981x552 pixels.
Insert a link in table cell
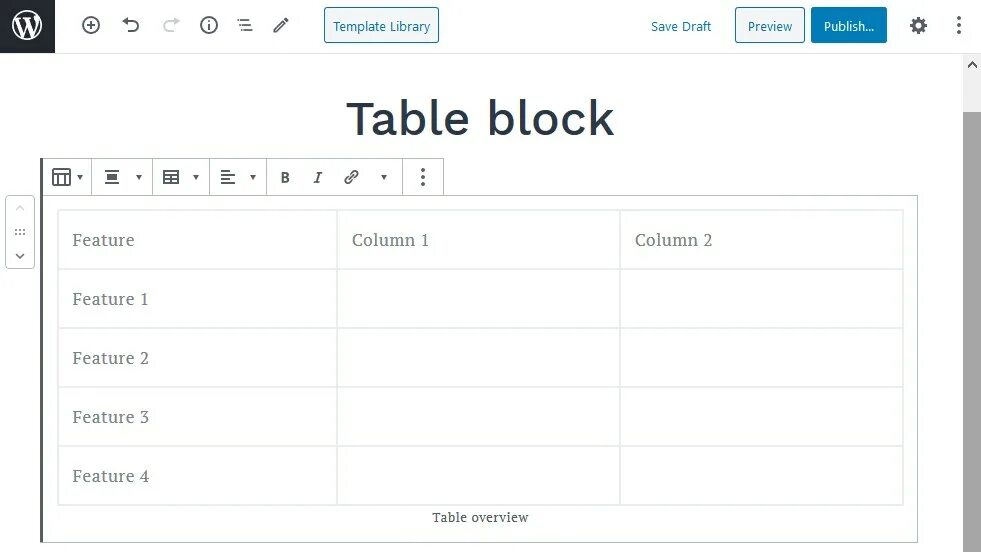coord(351,177)
